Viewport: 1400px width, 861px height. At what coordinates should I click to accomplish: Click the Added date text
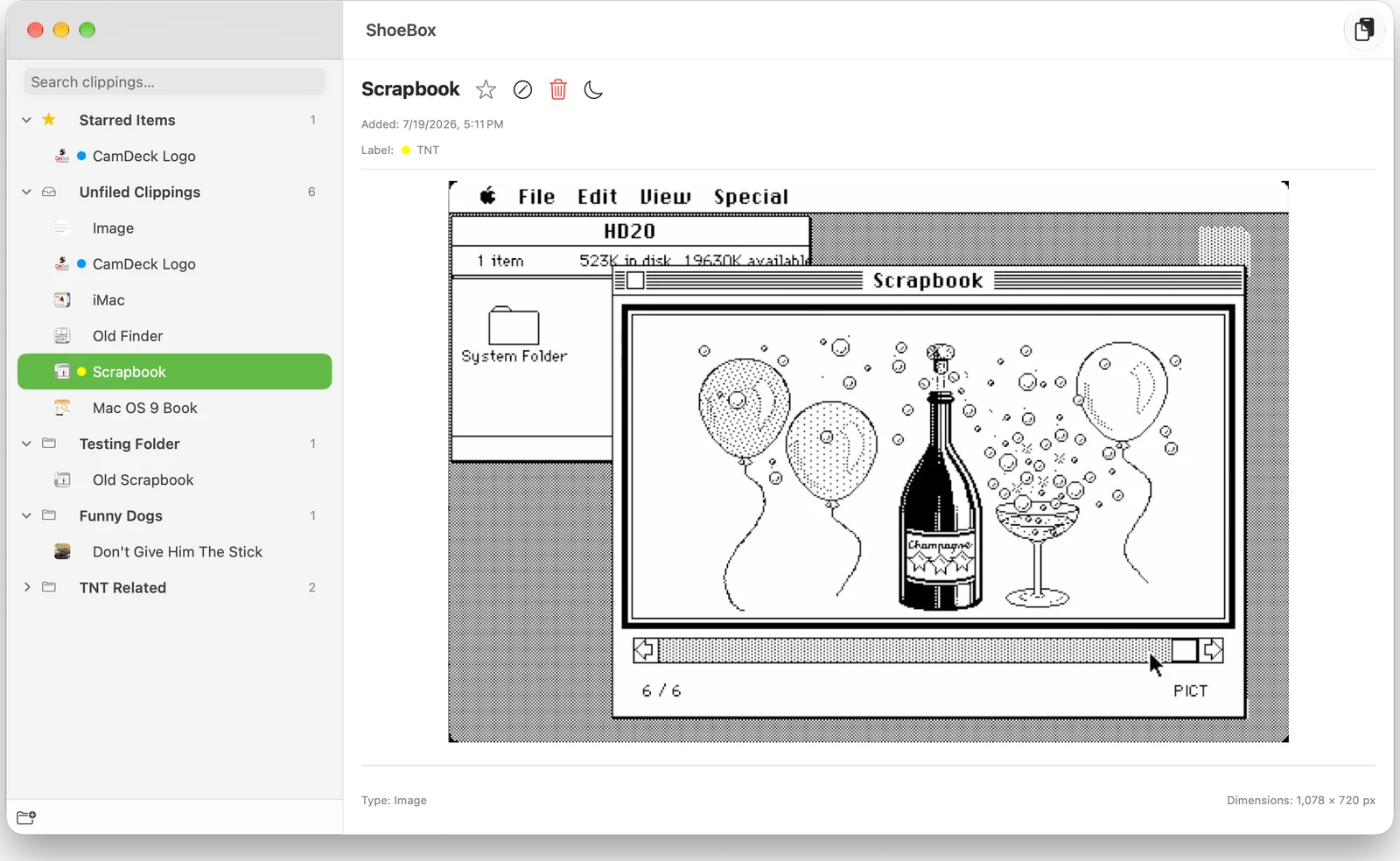432,124
